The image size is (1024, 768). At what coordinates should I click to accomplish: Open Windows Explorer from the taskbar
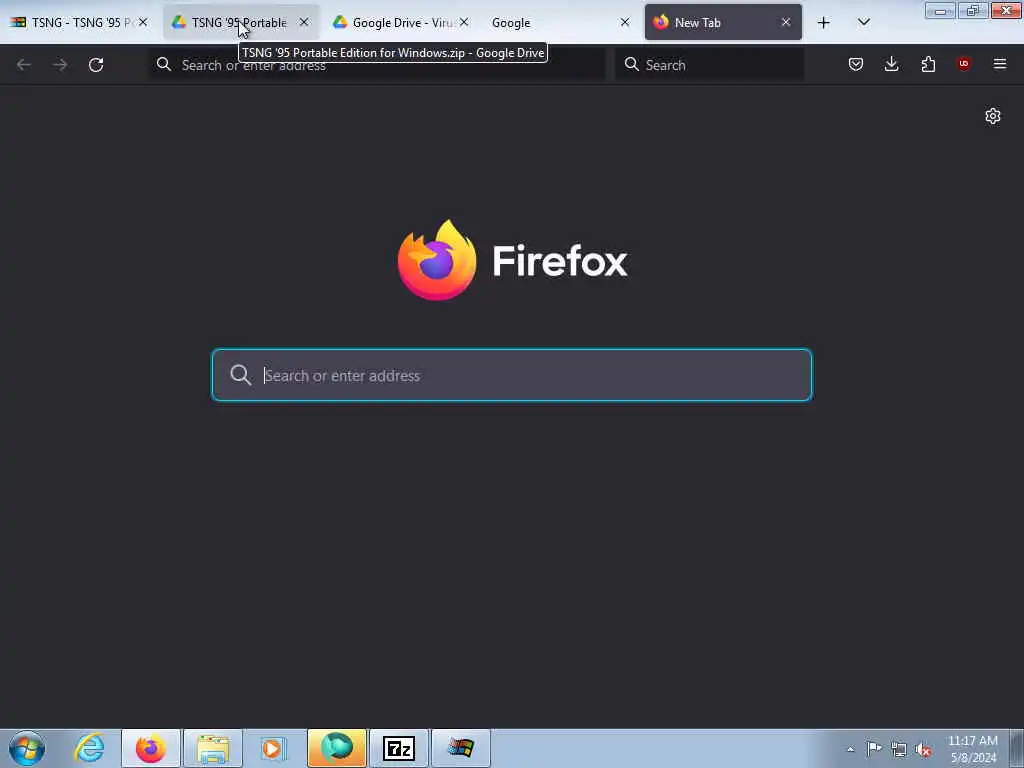[x=213, y=748]
